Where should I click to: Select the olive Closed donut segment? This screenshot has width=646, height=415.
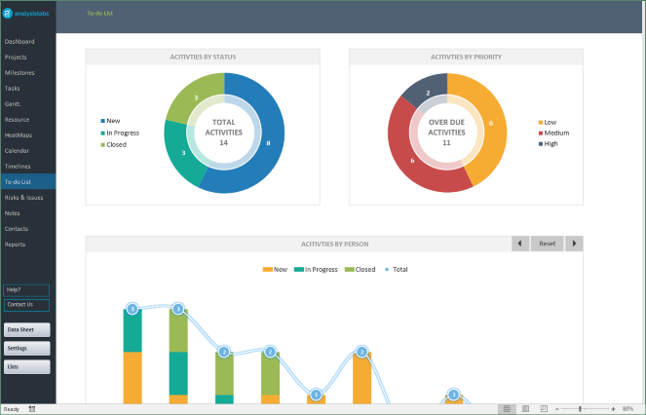[x=196, y=97]
